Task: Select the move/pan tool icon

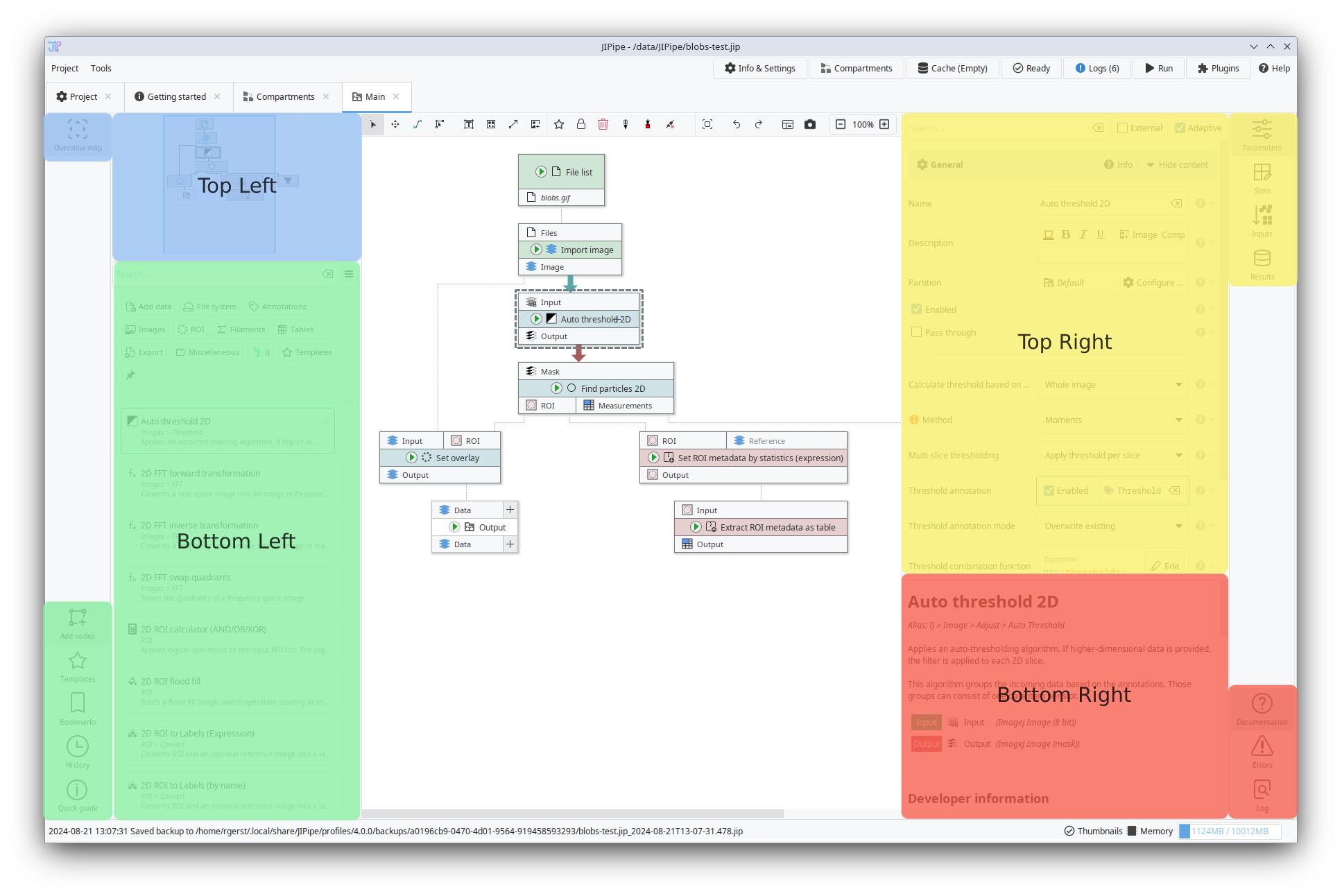Action: click(x=395, y=124)
